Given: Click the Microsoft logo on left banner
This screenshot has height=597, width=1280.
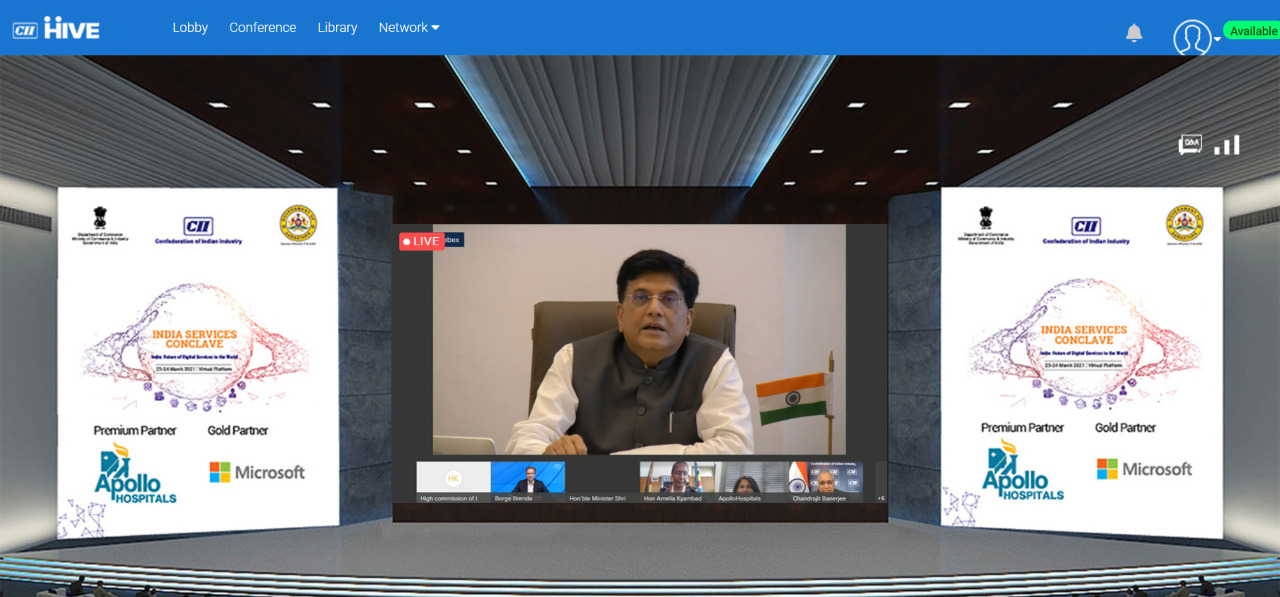Looking at the screenshot, I should pyautogui.click(x=257, y=472).
